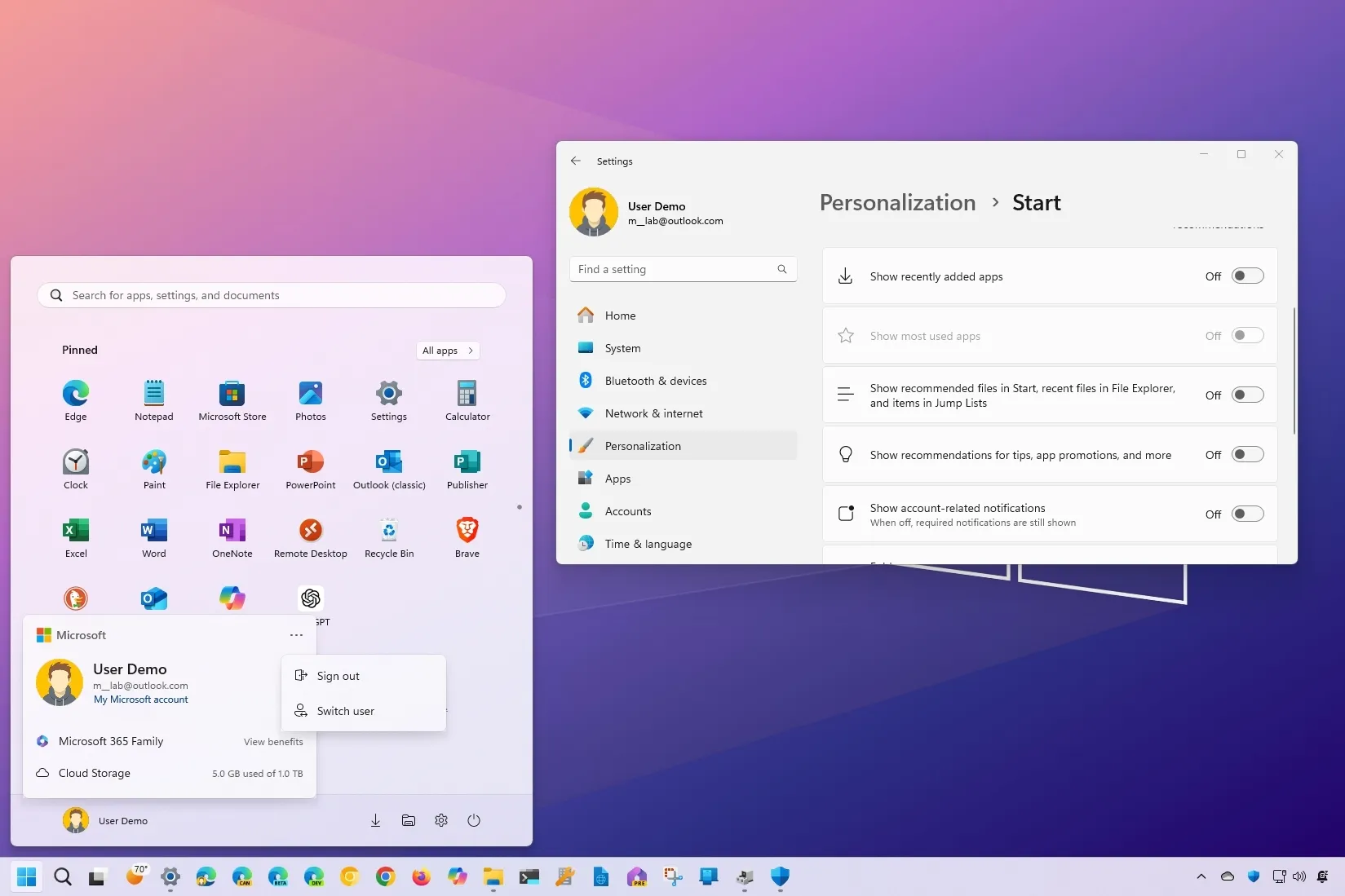This screenshot has width=1345, height=896.
Task: Open Clock app in Start menu
Action: click(x=76, y=468)
